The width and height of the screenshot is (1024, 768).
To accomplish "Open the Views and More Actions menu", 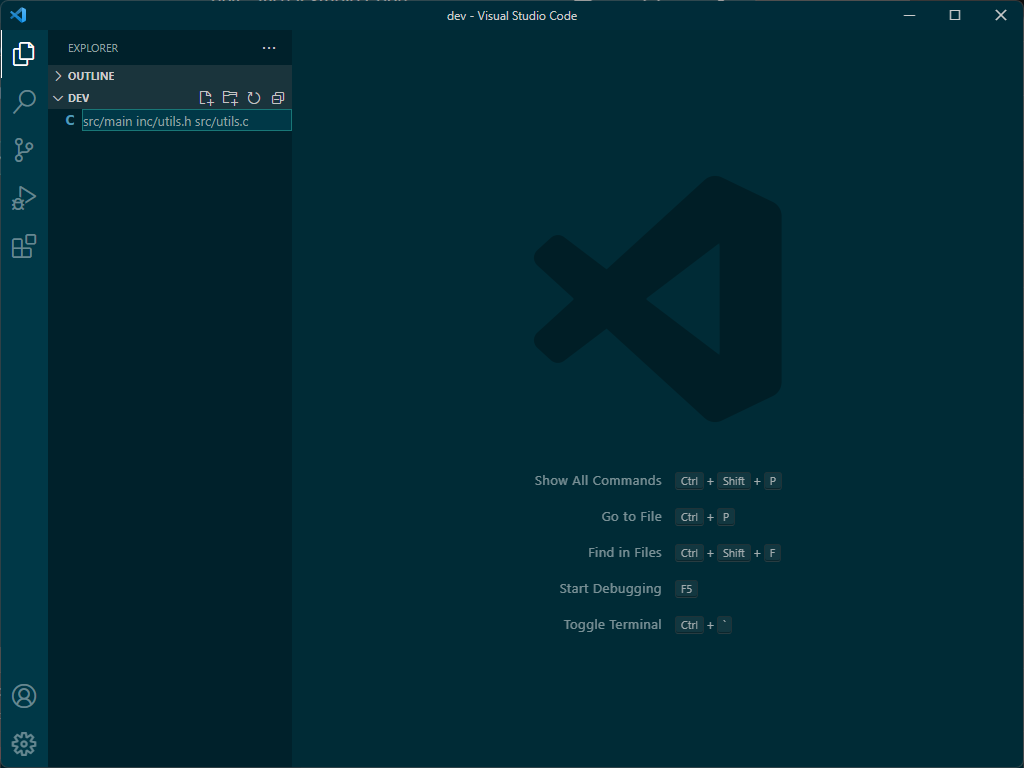I will coord(268,47).
